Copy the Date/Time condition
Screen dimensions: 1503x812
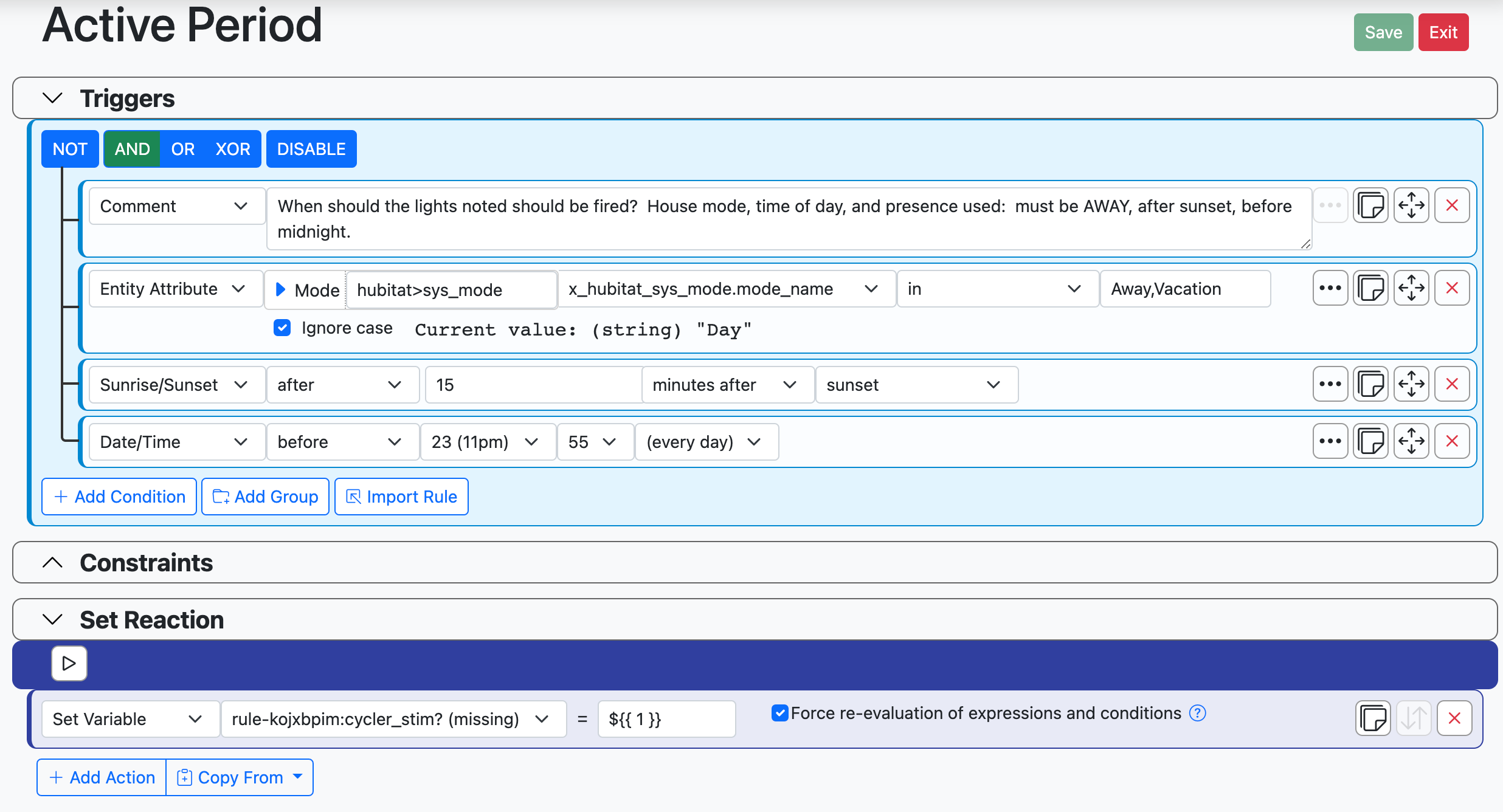point(1370,441)
